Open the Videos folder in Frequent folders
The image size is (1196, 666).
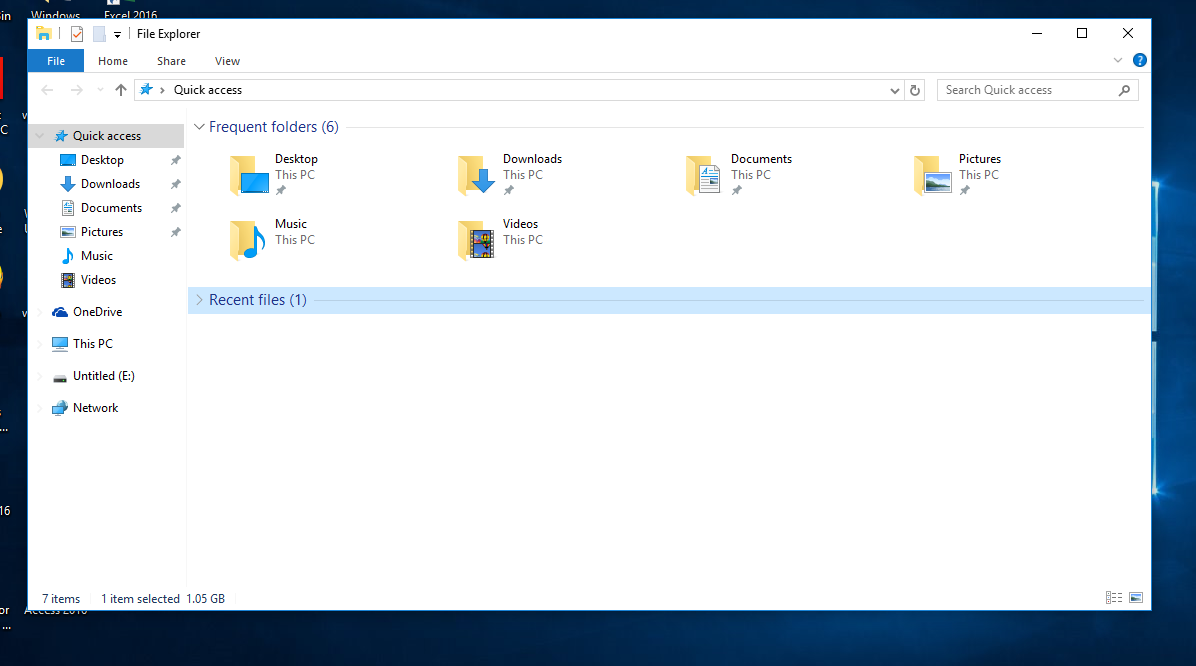coord(477,240)
